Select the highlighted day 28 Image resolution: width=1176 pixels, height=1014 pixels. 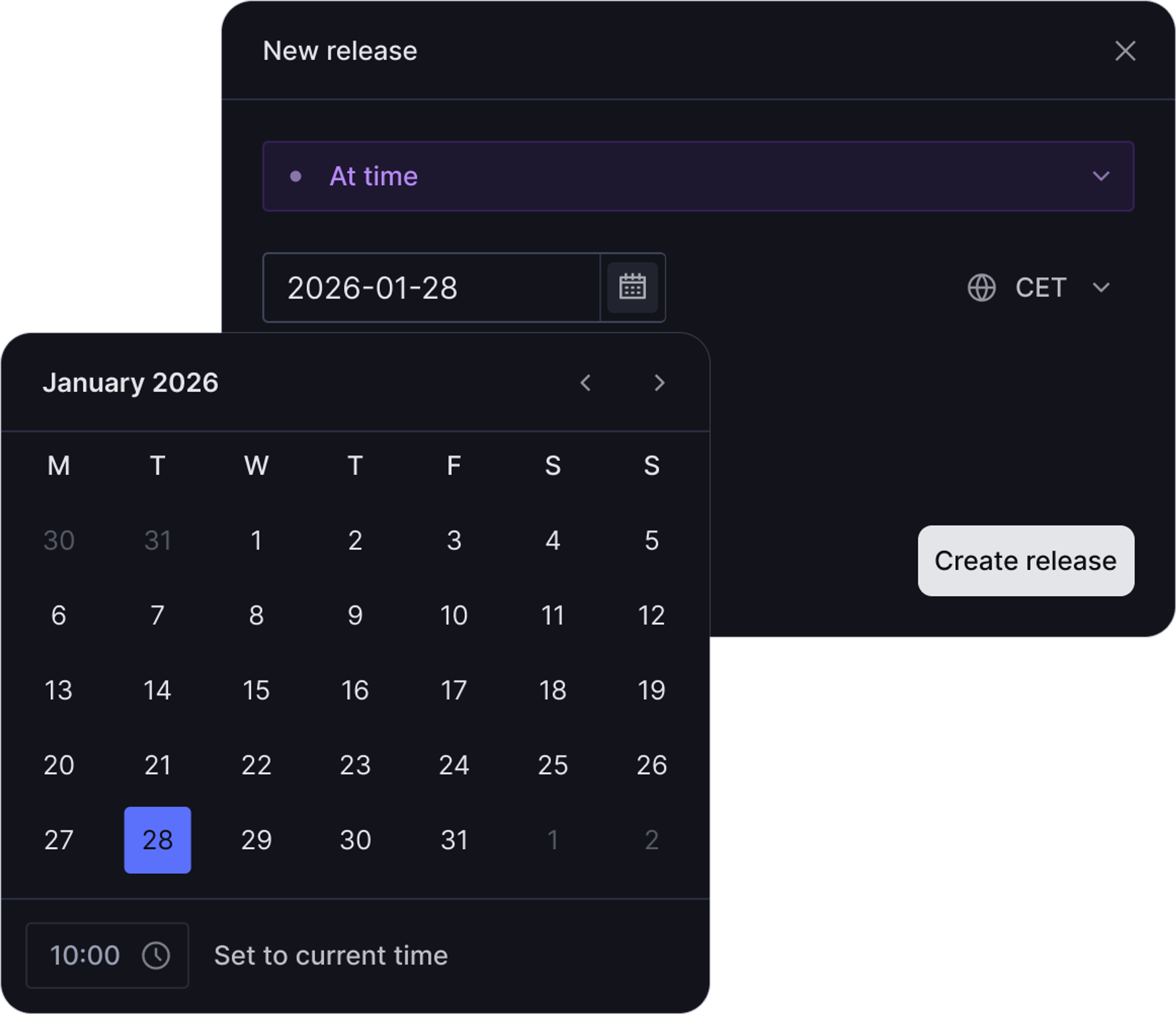pyautogui.click(x=158, y=840)
